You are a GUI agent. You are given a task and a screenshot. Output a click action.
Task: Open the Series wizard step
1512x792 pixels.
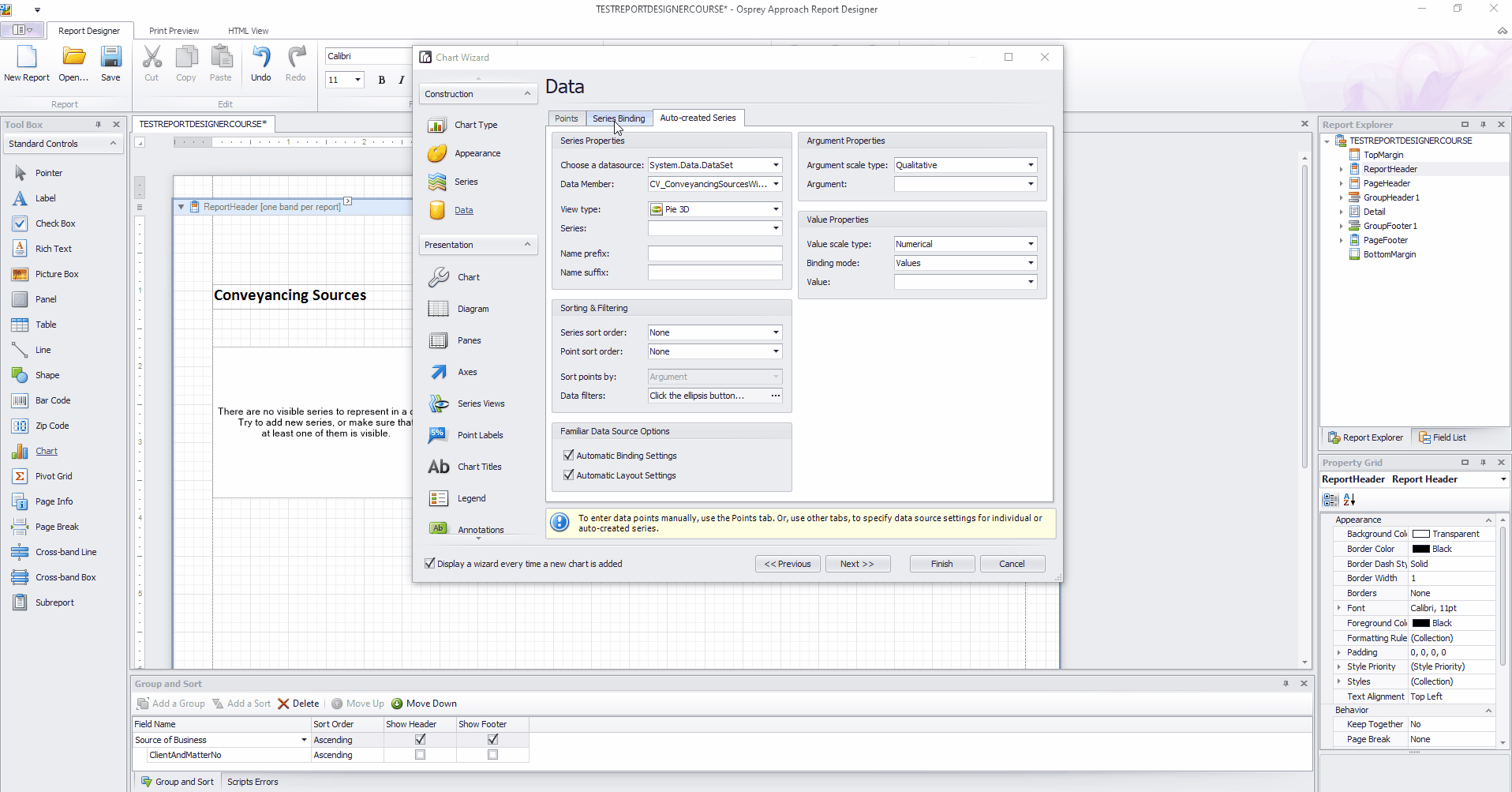[466, 182]
